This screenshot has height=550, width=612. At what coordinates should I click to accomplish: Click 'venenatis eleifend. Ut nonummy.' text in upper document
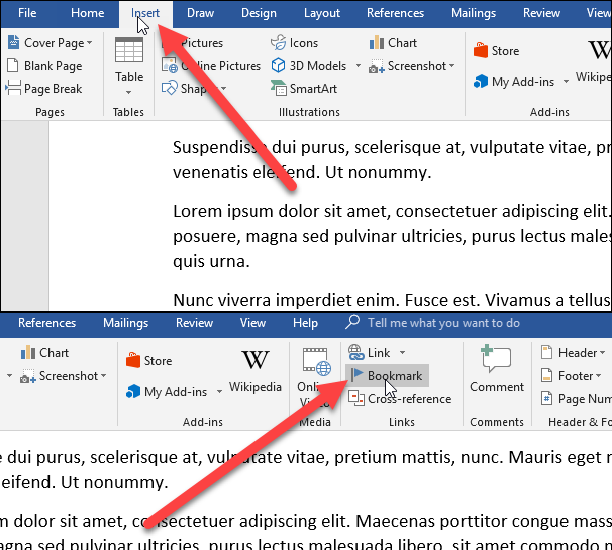tap(302, 172)
